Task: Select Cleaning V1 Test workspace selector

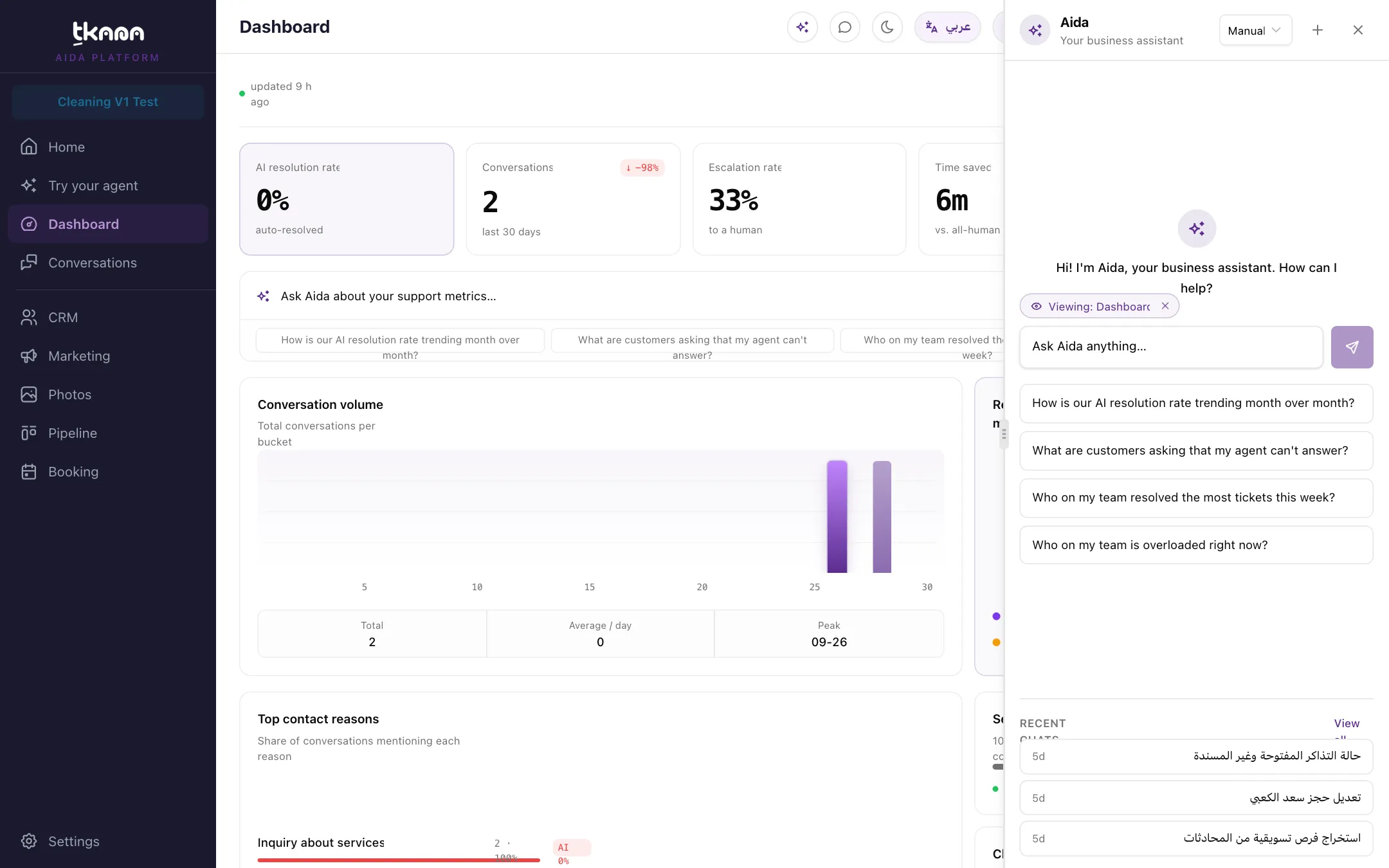Action: coord(108,102)
